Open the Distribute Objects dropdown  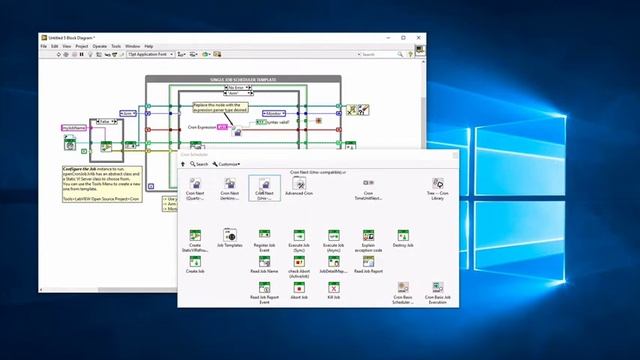(193, 54)
